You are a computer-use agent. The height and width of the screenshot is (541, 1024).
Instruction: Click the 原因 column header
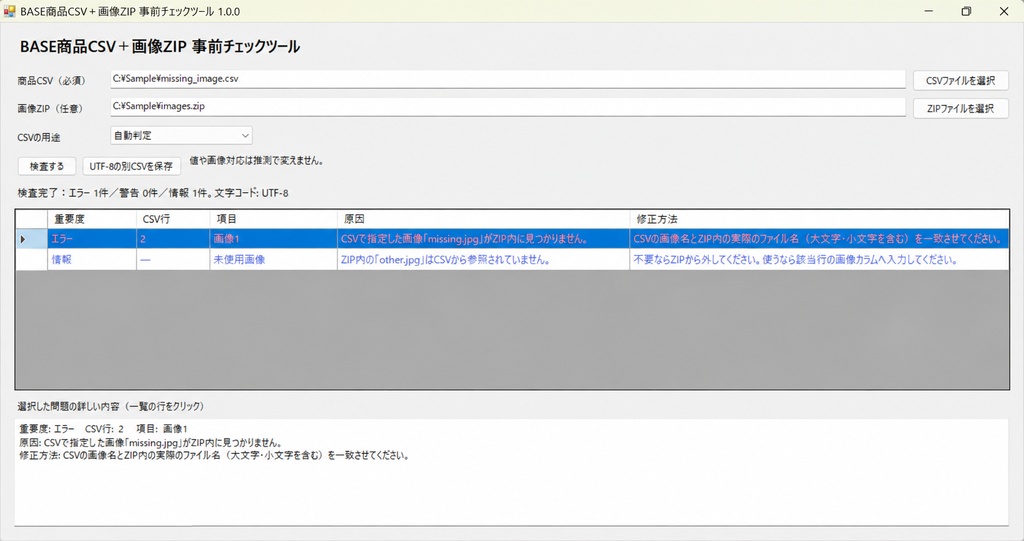coord(483,219)
